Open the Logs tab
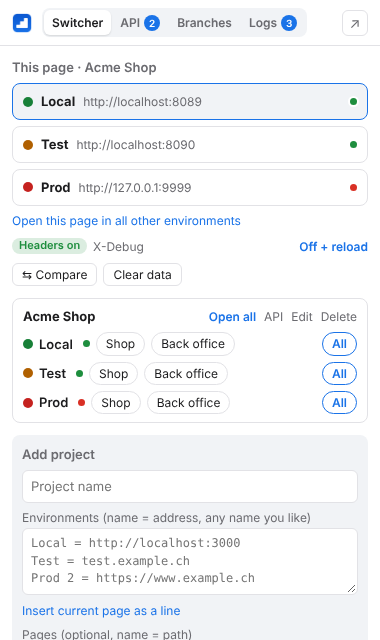 [x=272, y=23]
